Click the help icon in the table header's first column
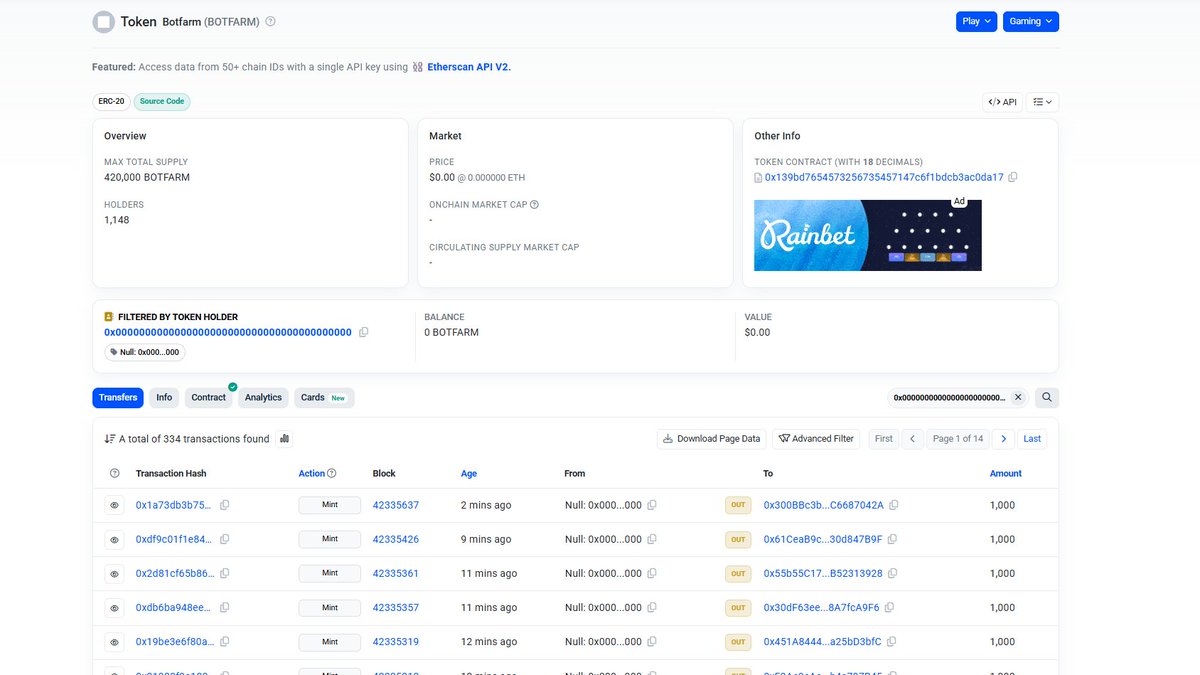Screen dimensions: 1200x675 114,473
